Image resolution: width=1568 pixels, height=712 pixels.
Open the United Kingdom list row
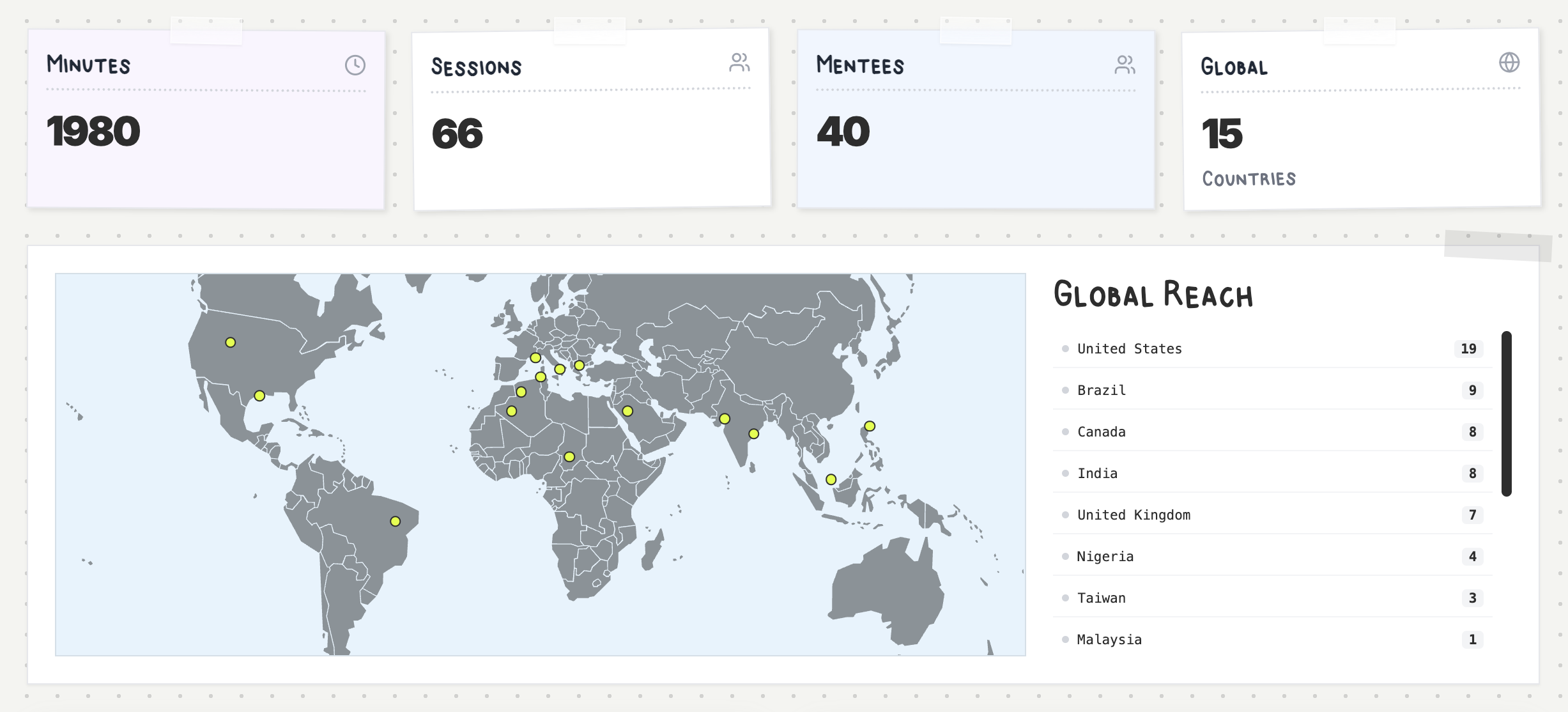(1134, 515)
